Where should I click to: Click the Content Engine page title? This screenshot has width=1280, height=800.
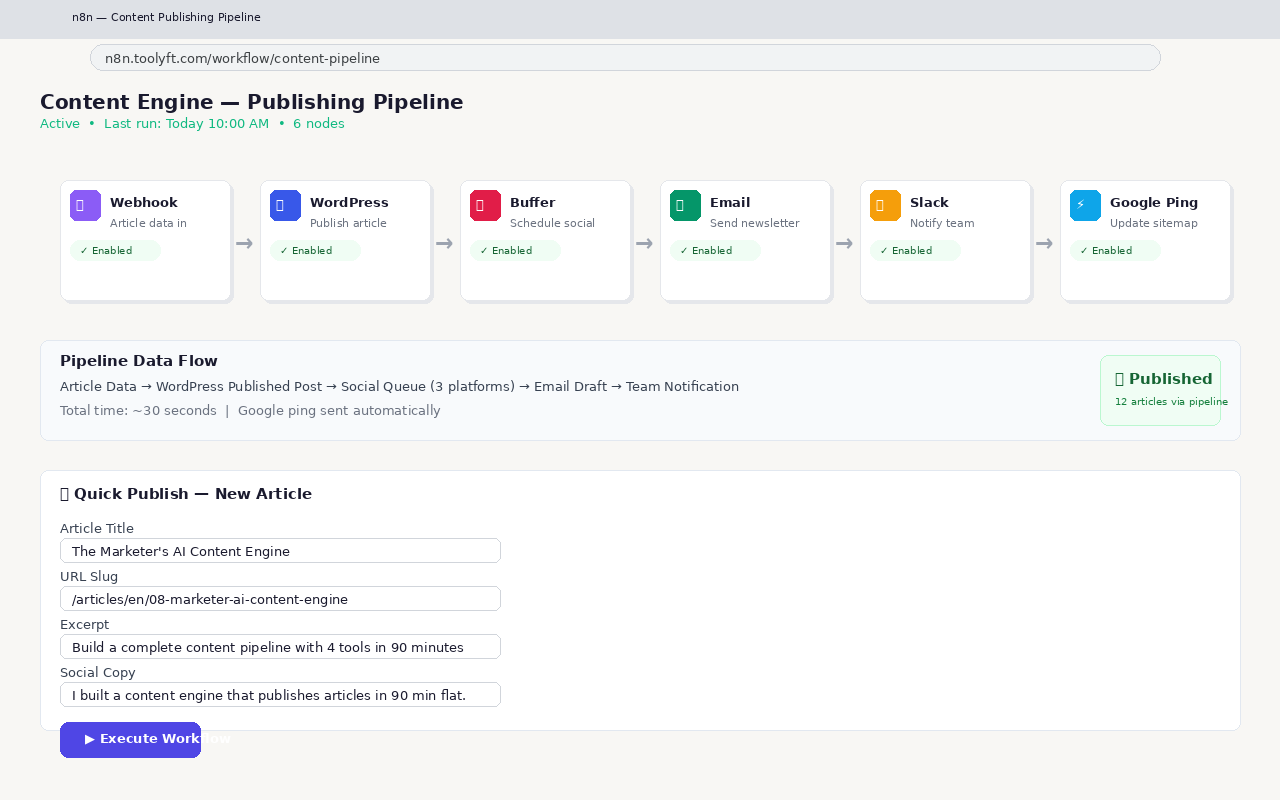252,102
